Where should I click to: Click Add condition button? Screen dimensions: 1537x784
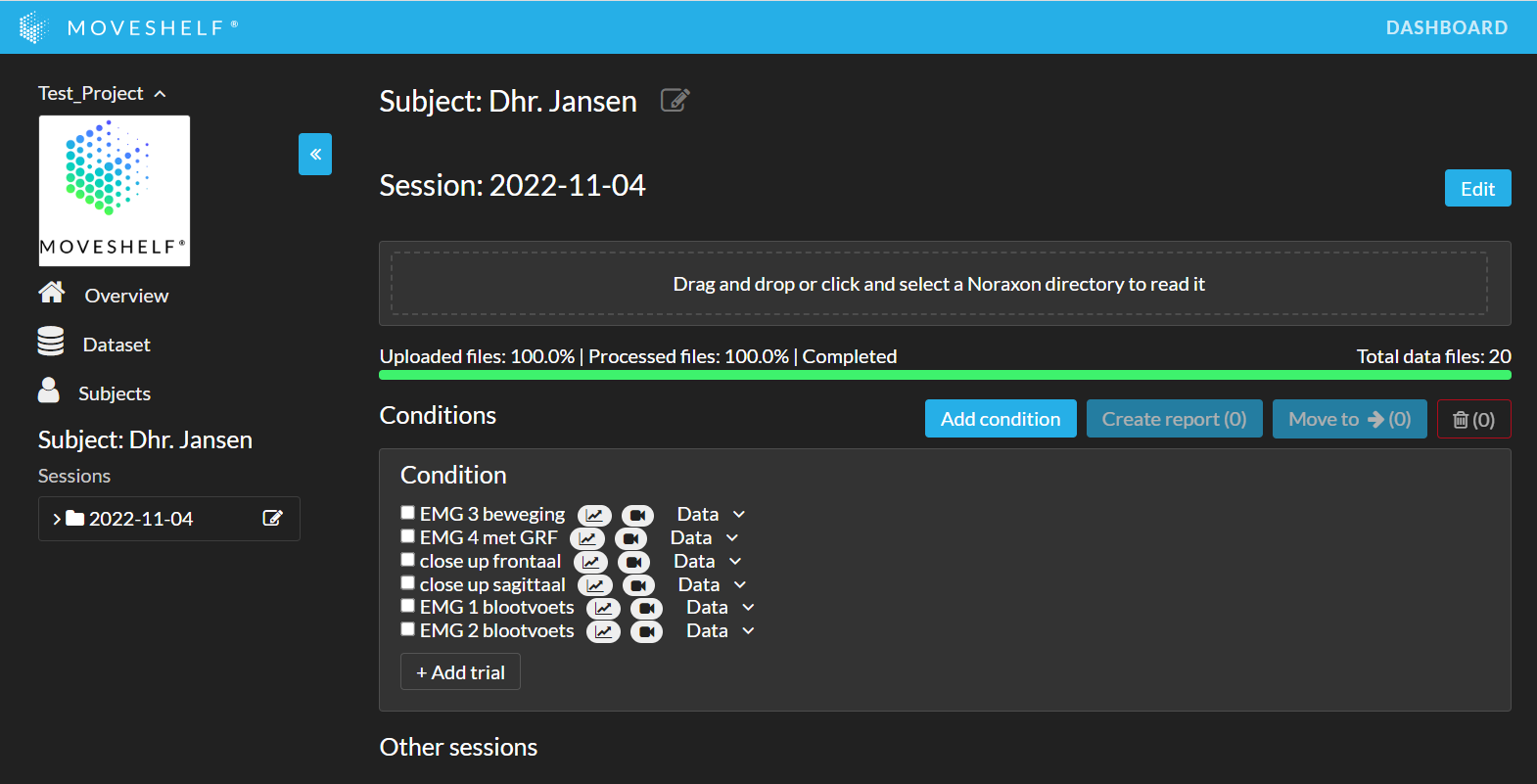pos(1001,419)
